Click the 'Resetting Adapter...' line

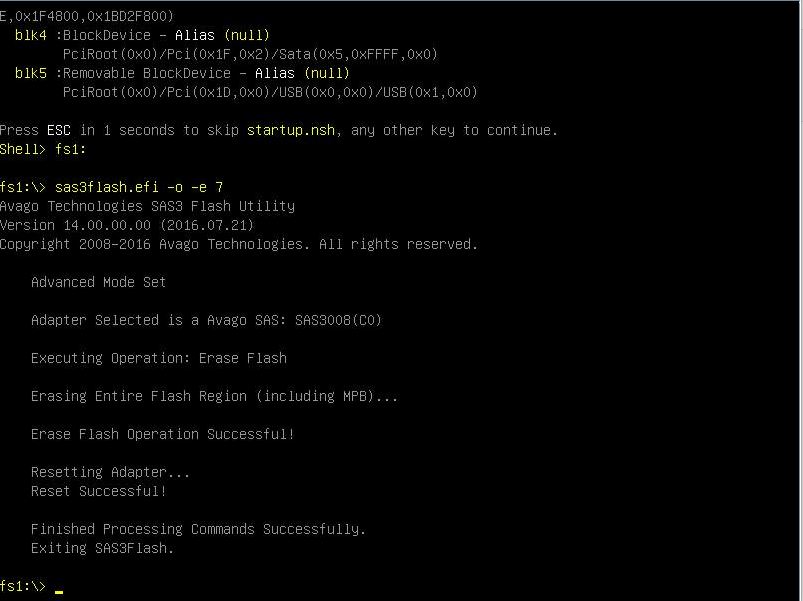coord(110,472)
